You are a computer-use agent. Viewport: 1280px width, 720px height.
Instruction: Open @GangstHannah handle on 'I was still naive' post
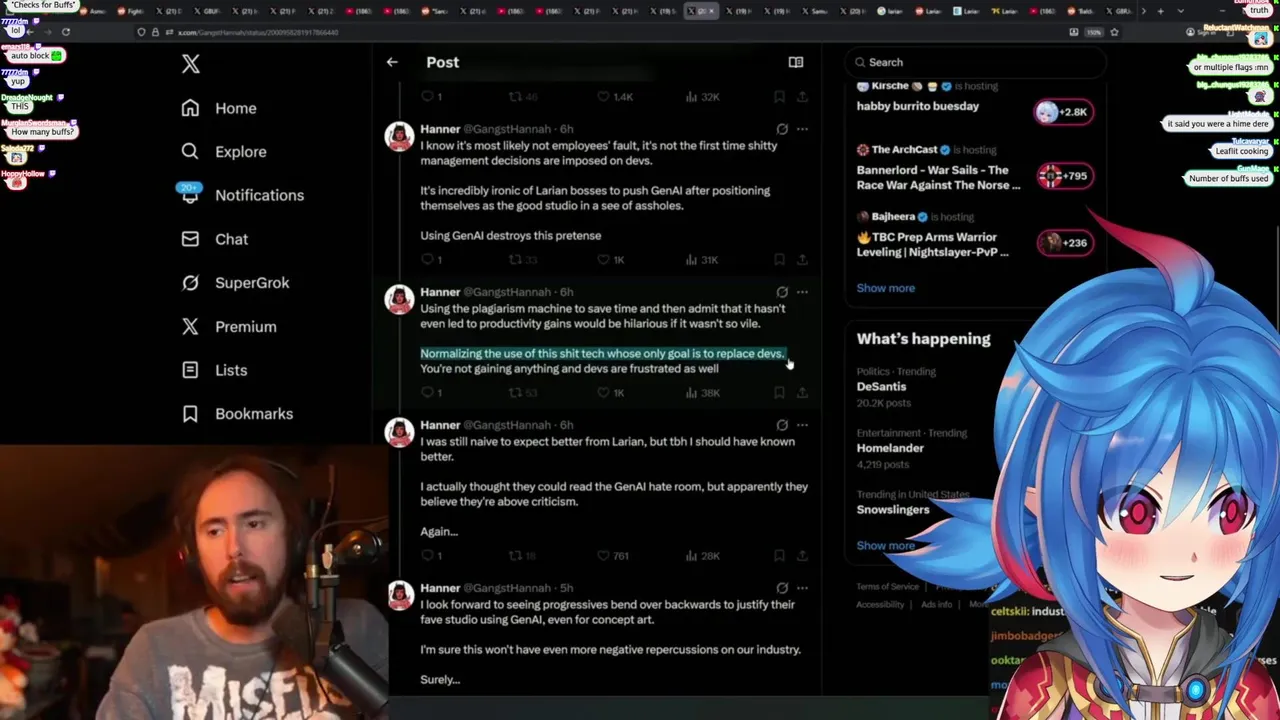pos(508,425)
